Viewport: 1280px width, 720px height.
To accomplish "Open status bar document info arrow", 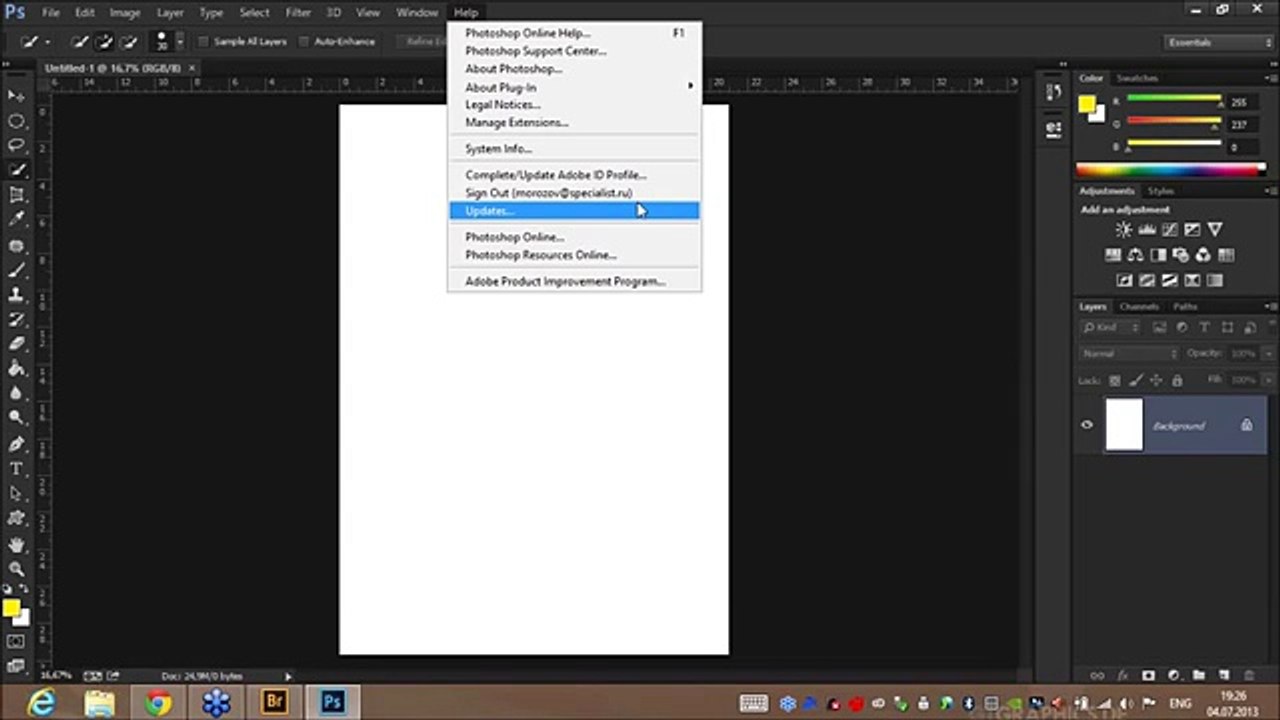I will [x=288, y=677].
